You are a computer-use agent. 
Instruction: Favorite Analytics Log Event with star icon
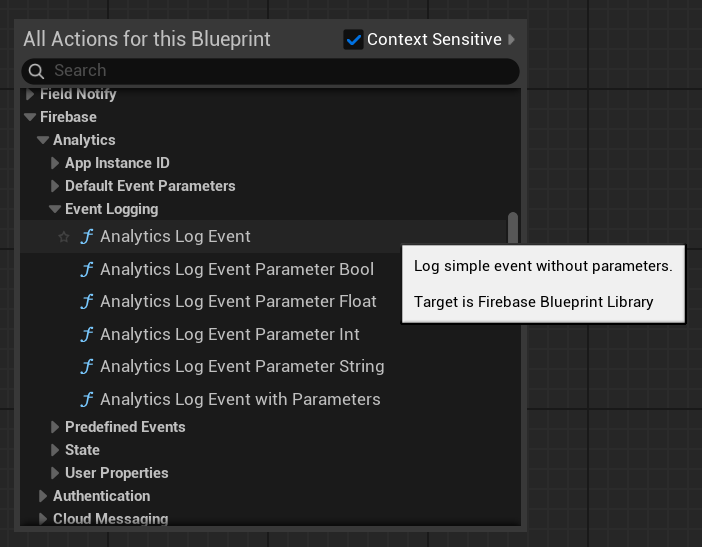[64, 237]
